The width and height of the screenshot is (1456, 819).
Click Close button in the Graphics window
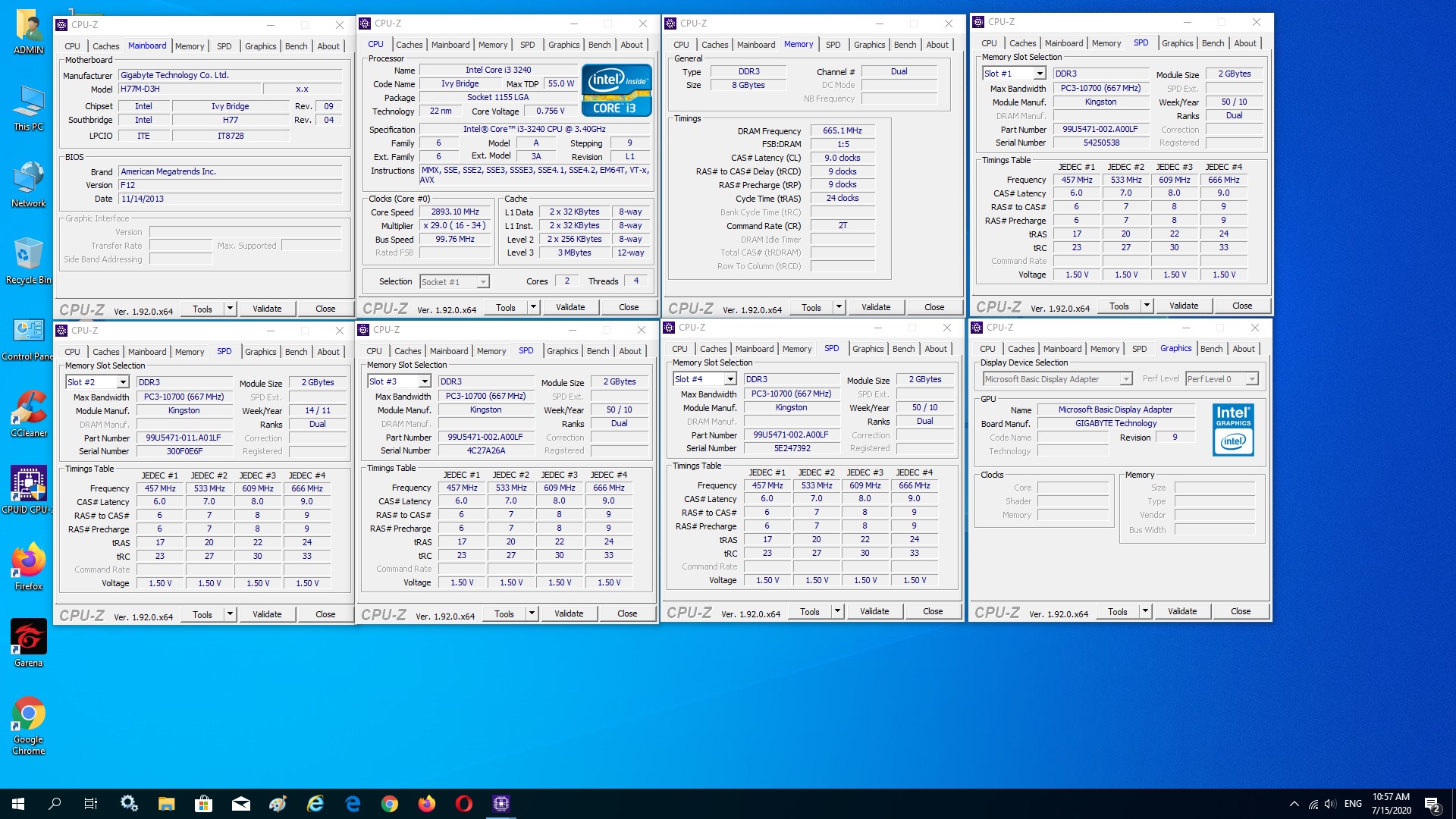pyautogui.click(x=1241, y=611)
